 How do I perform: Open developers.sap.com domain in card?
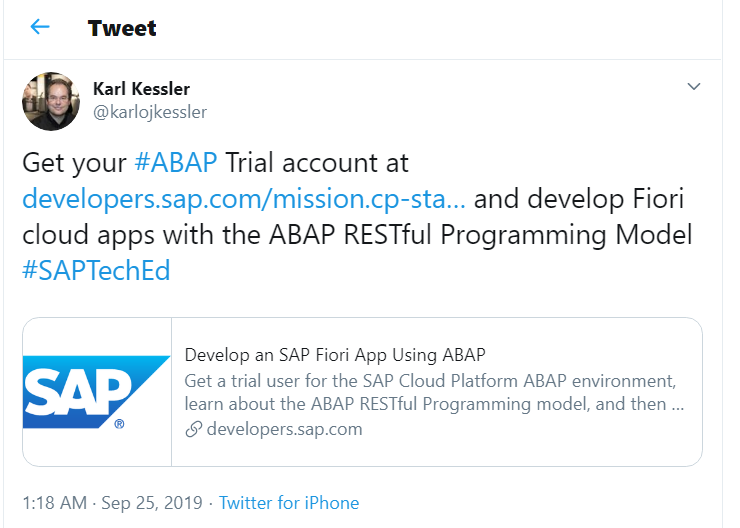(x=285, y=429)
